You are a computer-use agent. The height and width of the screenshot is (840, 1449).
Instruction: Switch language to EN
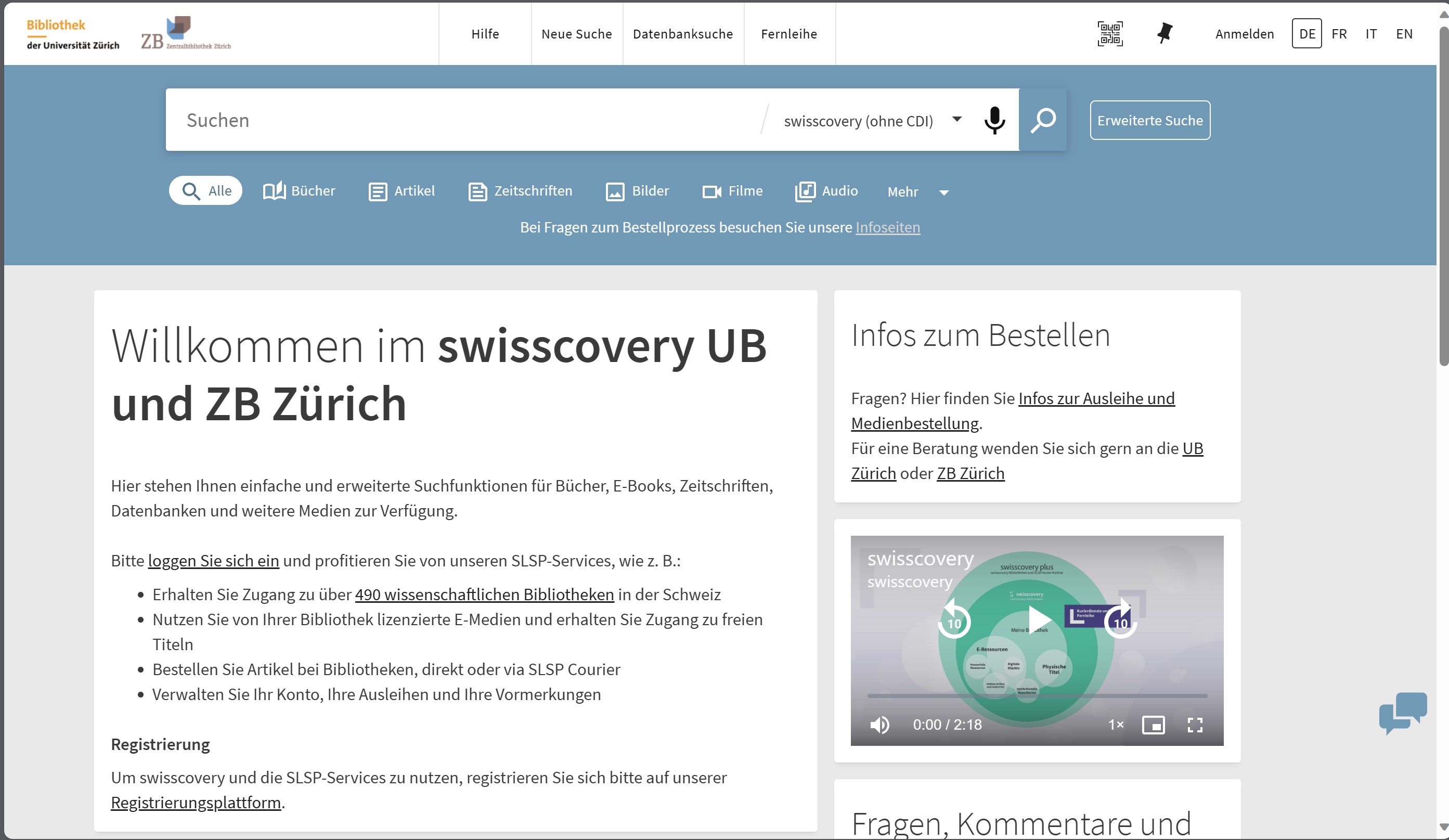click(1404, 34)
